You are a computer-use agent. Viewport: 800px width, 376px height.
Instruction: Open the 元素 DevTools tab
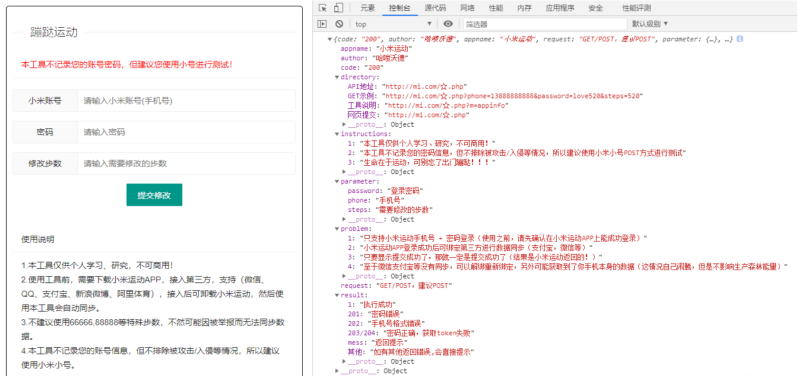coord(367,8)
